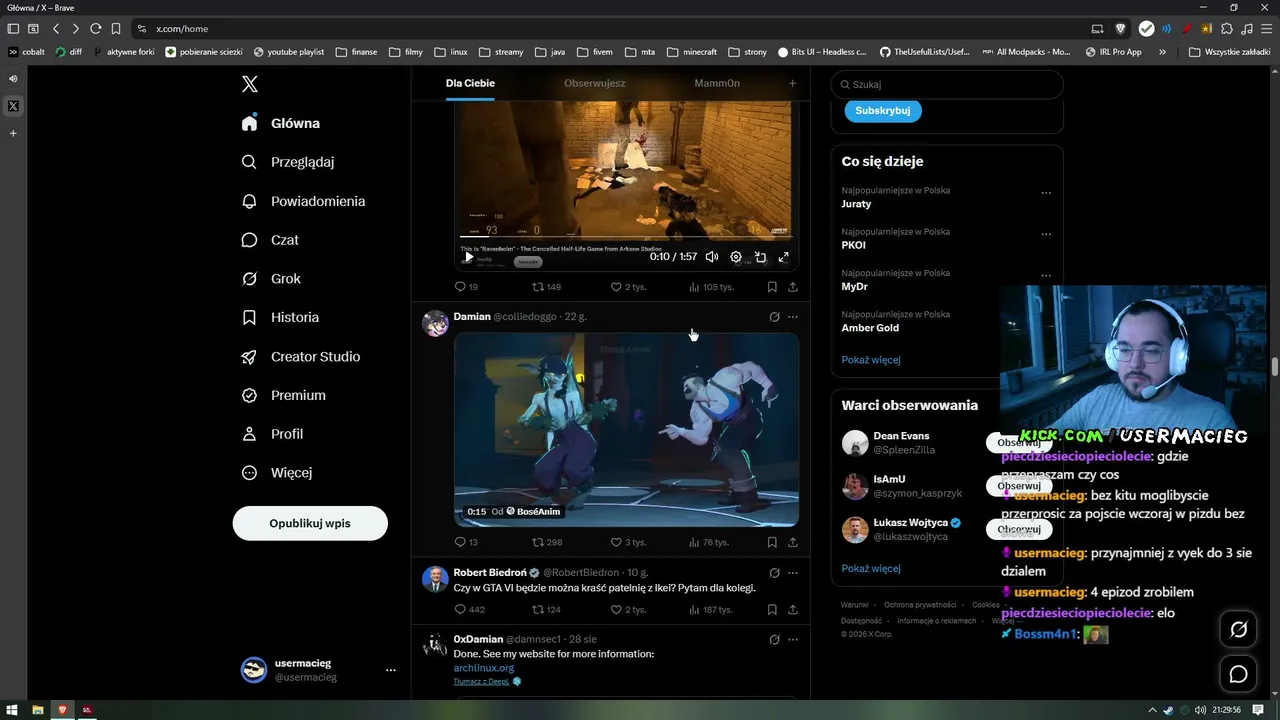Viewport: 1280px width, 720px height.
Task: Open more options on 0xDamian's post
Action: (793, 639)
